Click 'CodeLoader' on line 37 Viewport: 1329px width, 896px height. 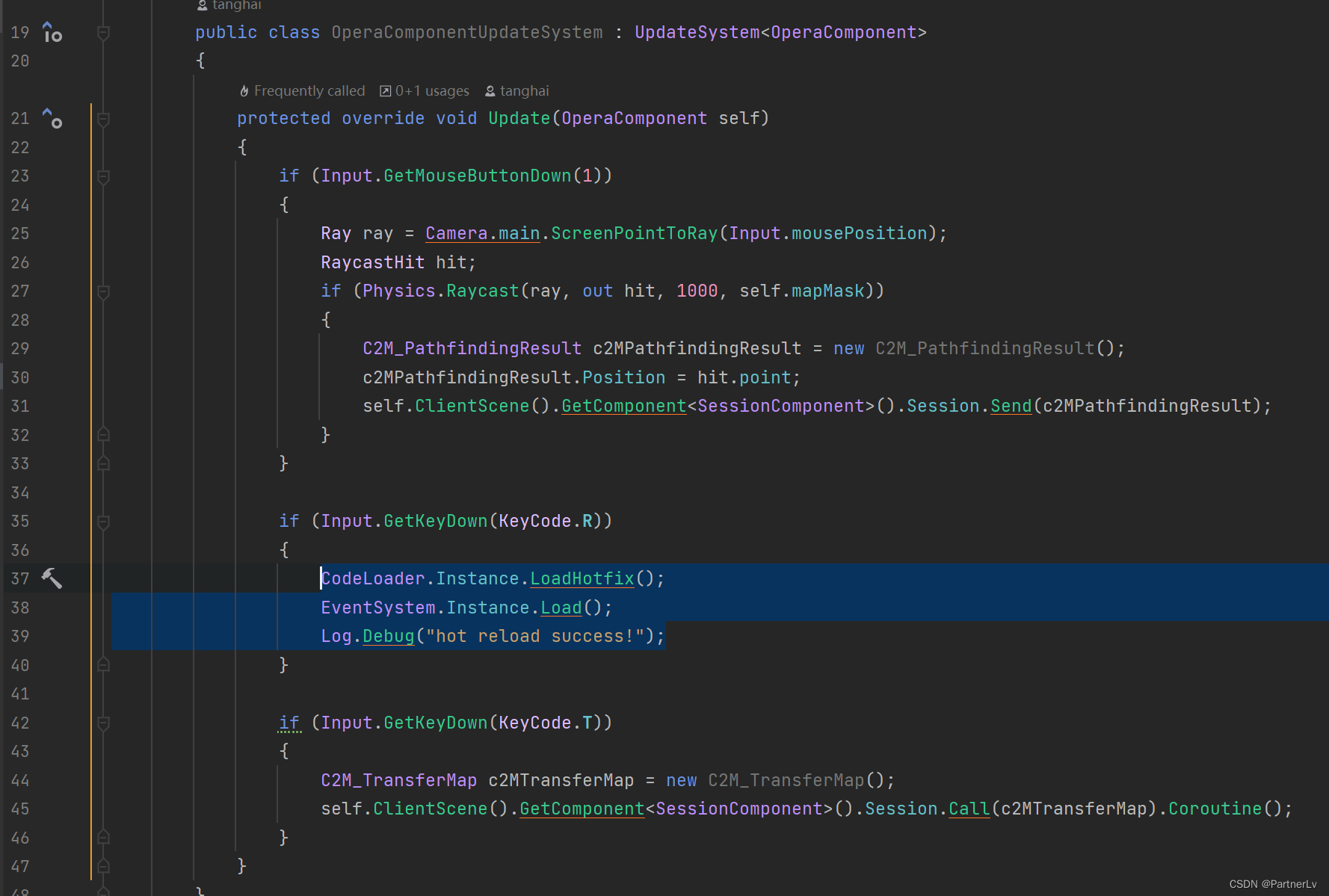click(373, 578)
